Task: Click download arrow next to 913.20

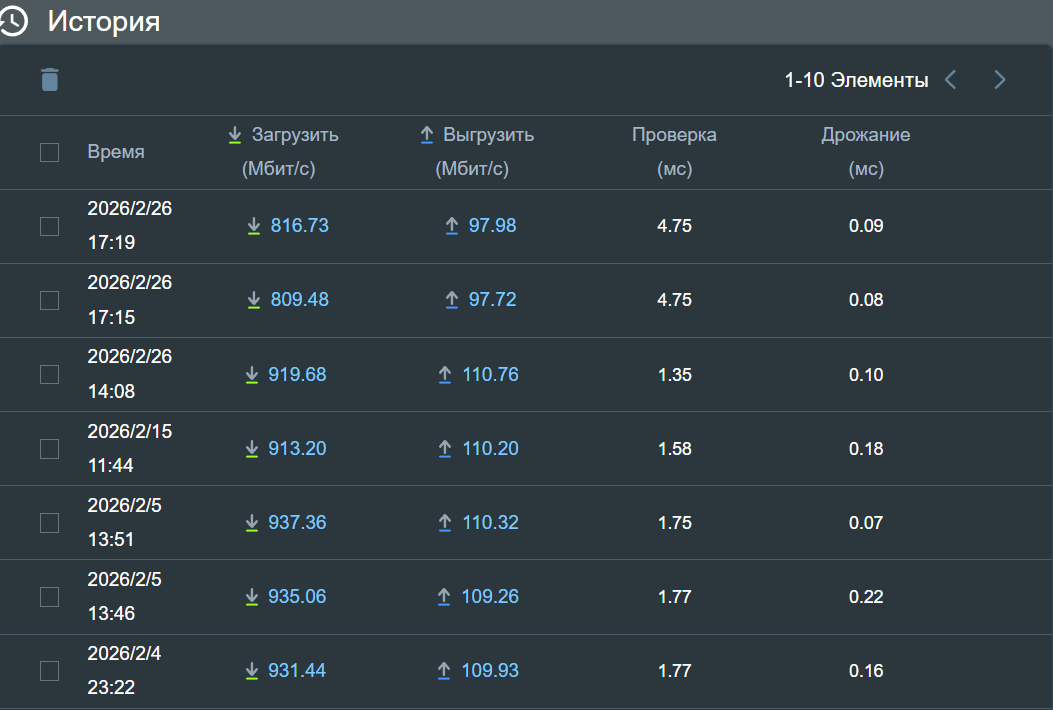Action: [252, 449]
